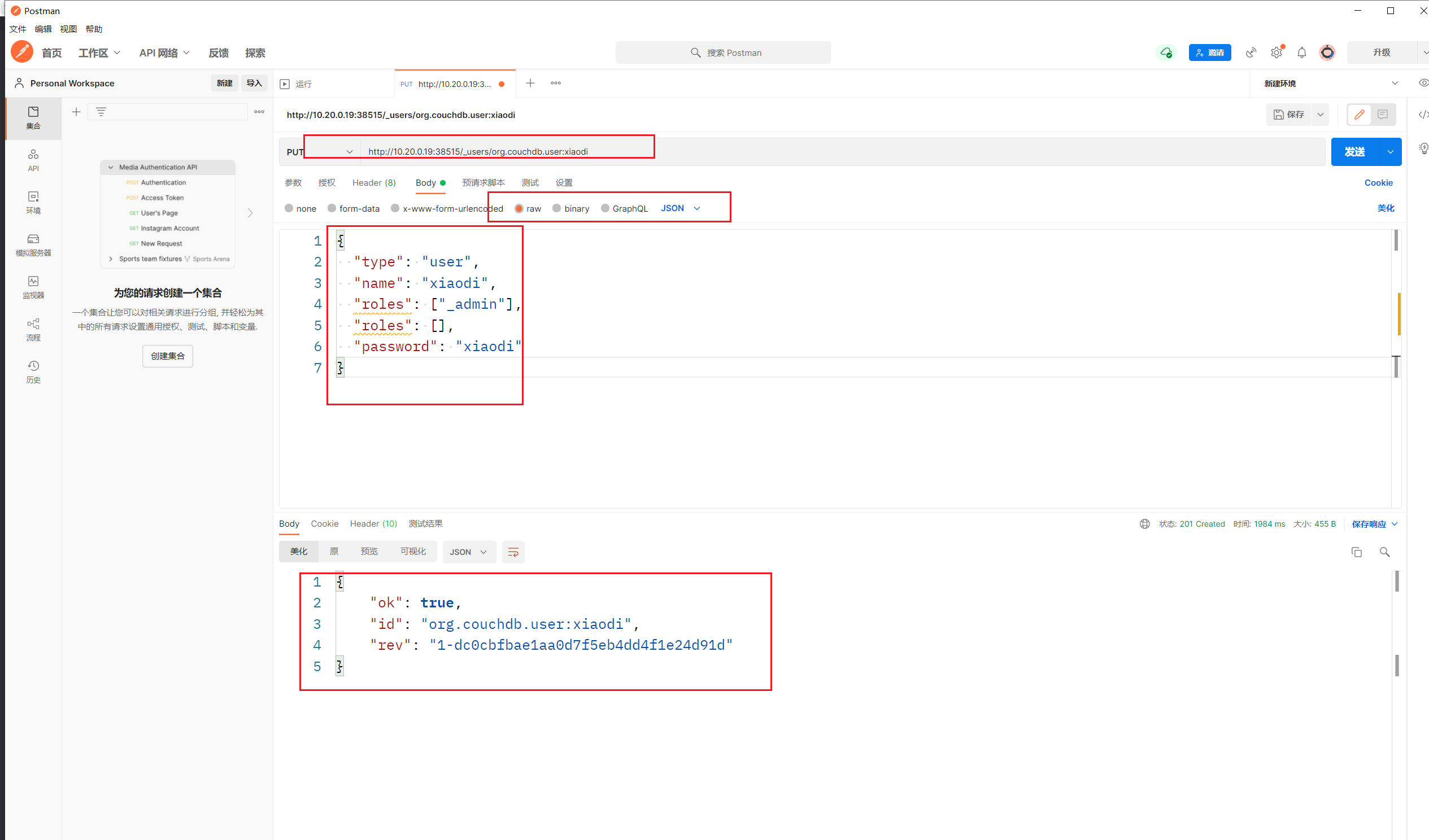Expand the Sports team fixtures collection
The image size is (1429, 840).
(x=111, y=259)
